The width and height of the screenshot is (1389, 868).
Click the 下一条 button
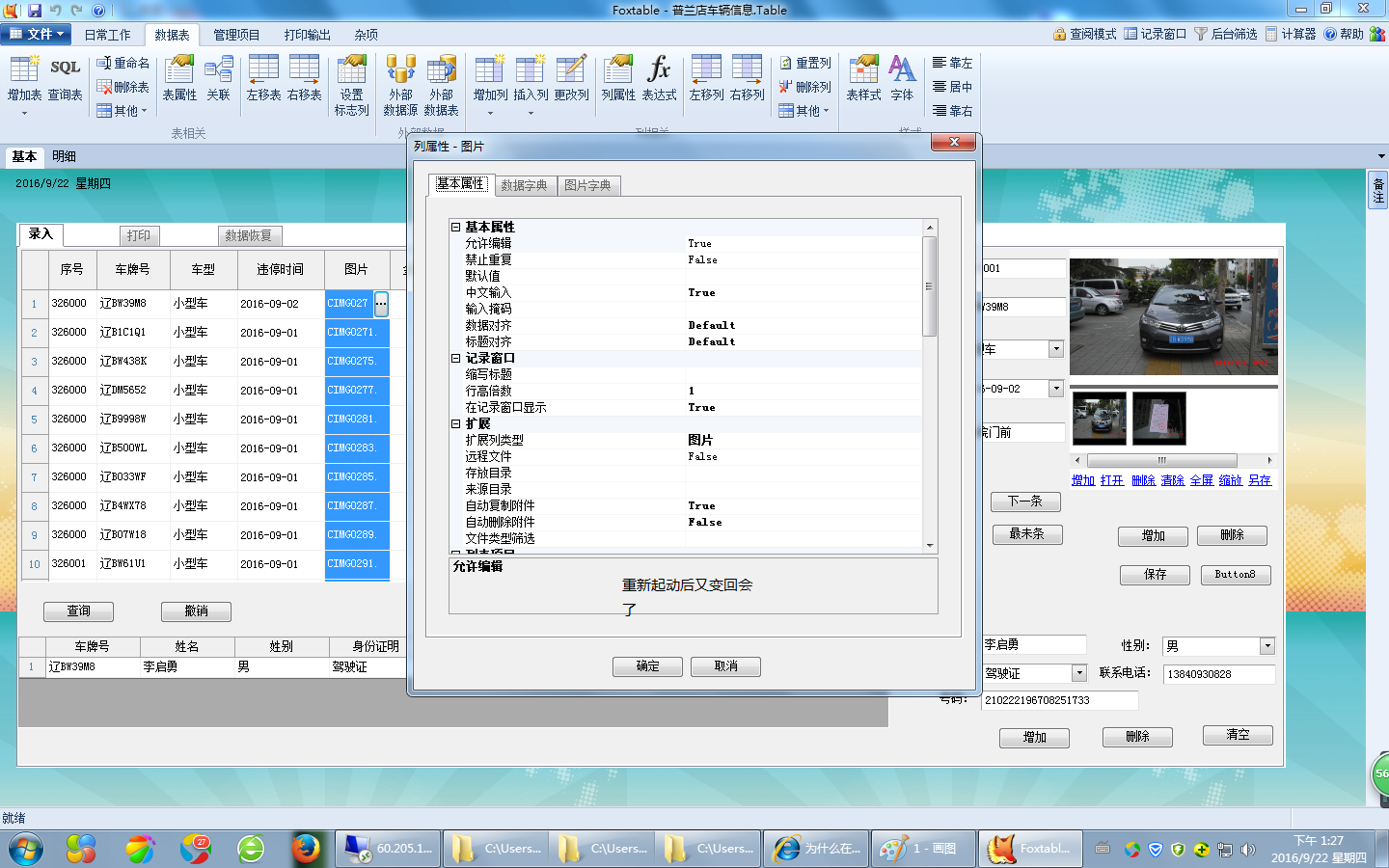point(1025,502)
